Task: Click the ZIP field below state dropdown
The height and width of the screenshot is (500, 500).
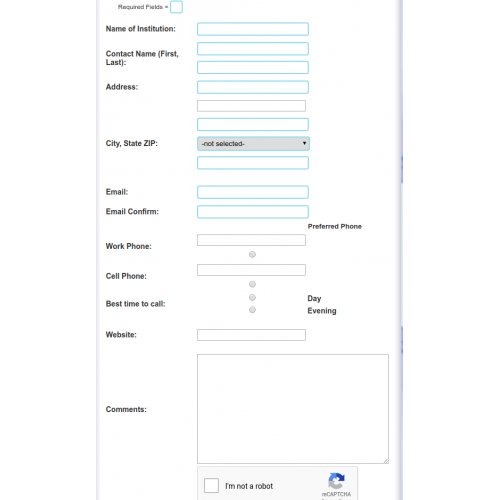Action: pyautogui.click(x=253, y=163)
